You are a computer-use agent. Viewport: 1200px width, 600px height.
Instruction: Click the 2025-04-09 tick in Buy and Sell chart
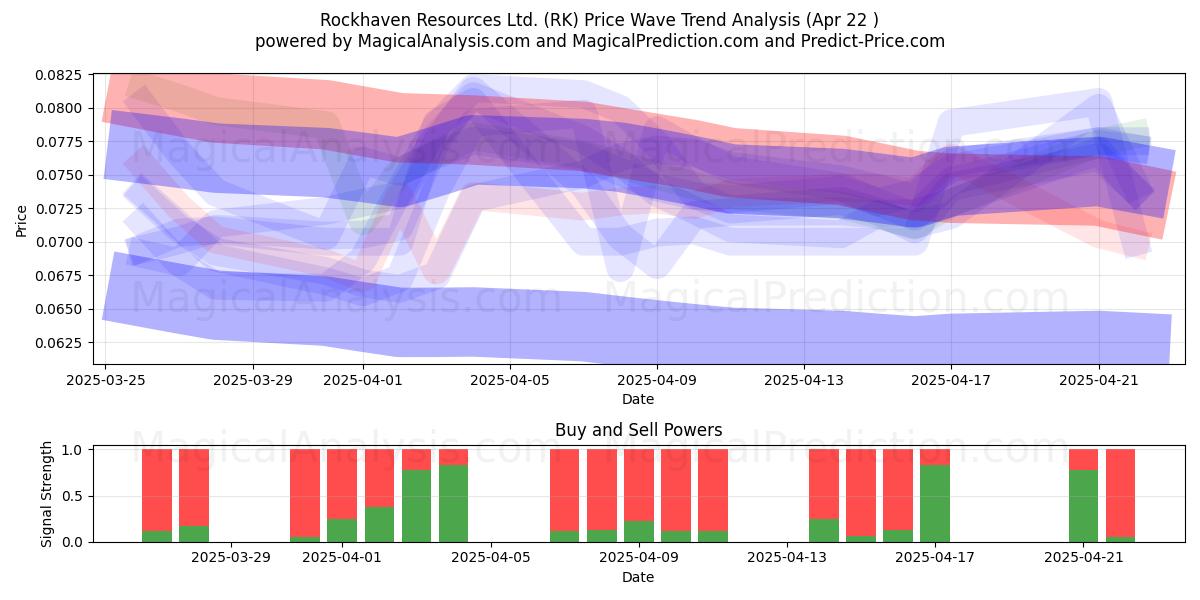tap(639, 558)
